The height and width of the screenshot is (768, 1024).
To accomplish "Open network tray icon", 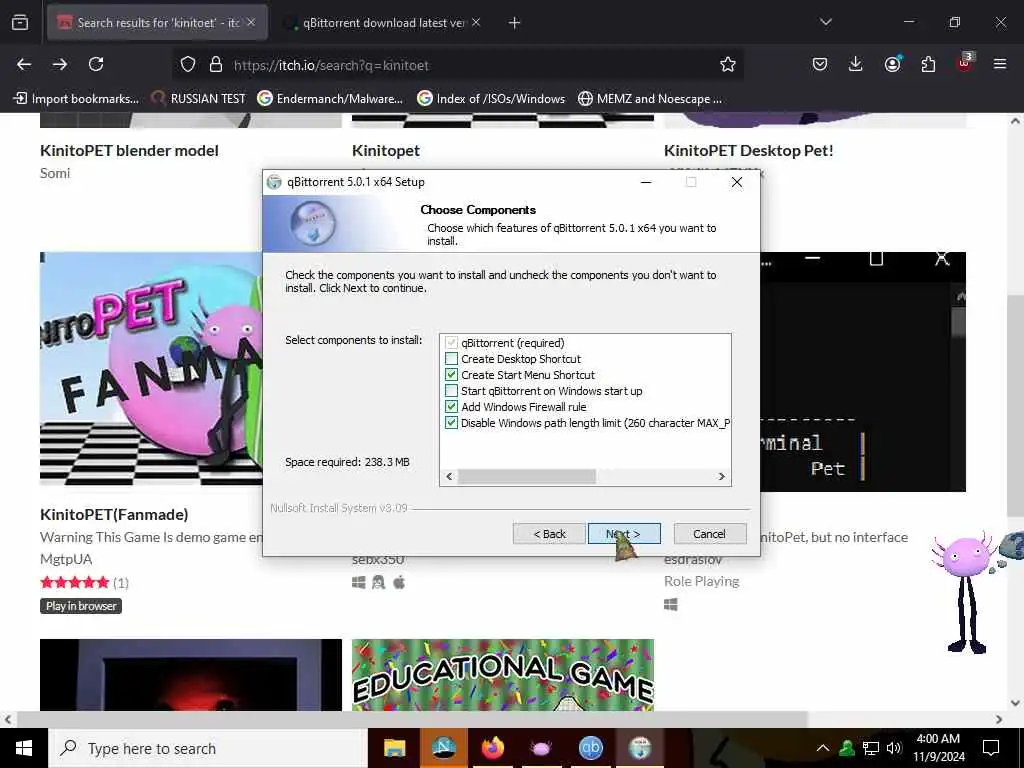I will [871, 748].
